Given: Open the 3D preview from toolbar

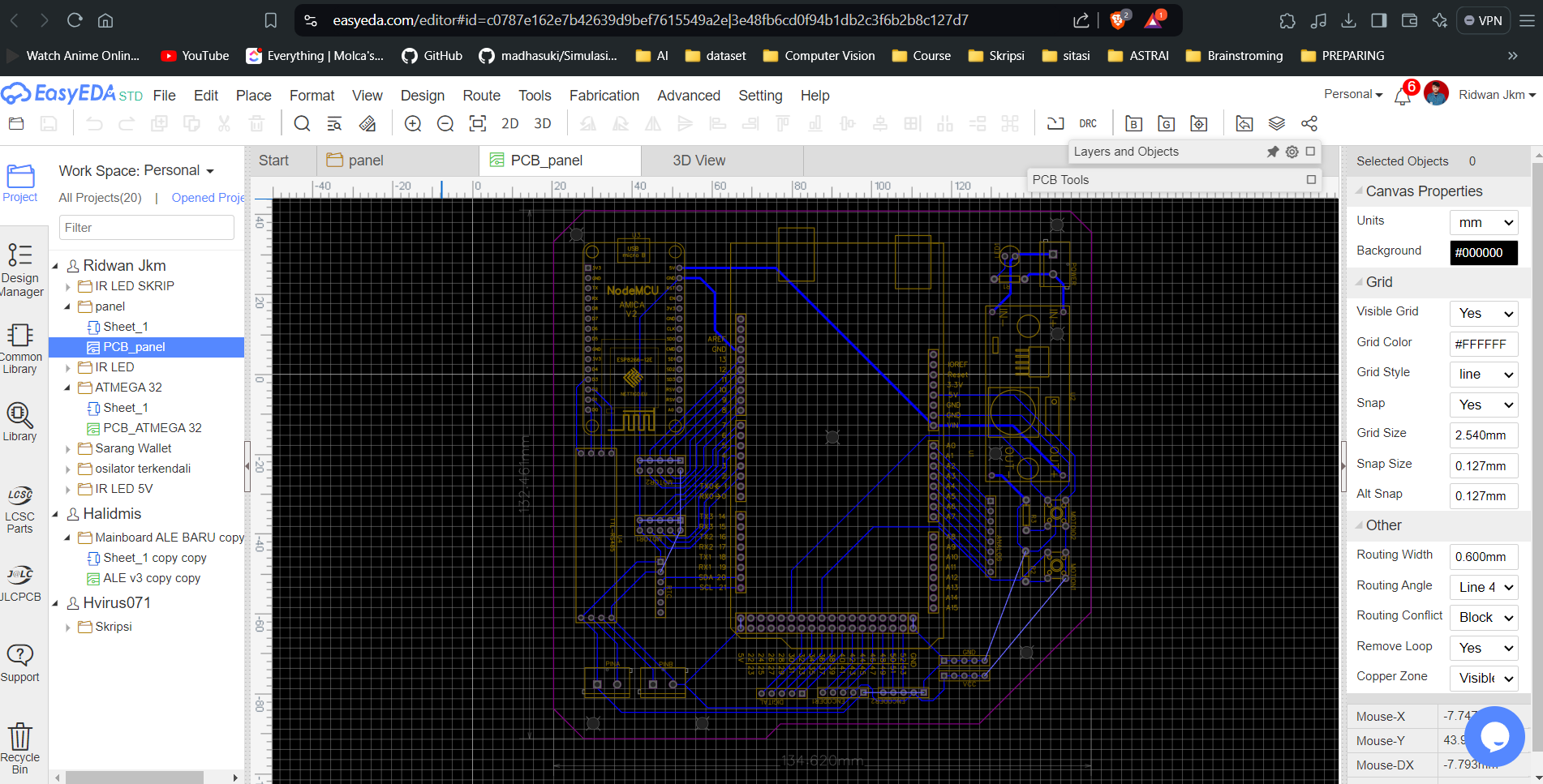Looking at the screenshot, I should tap(543, 123).
